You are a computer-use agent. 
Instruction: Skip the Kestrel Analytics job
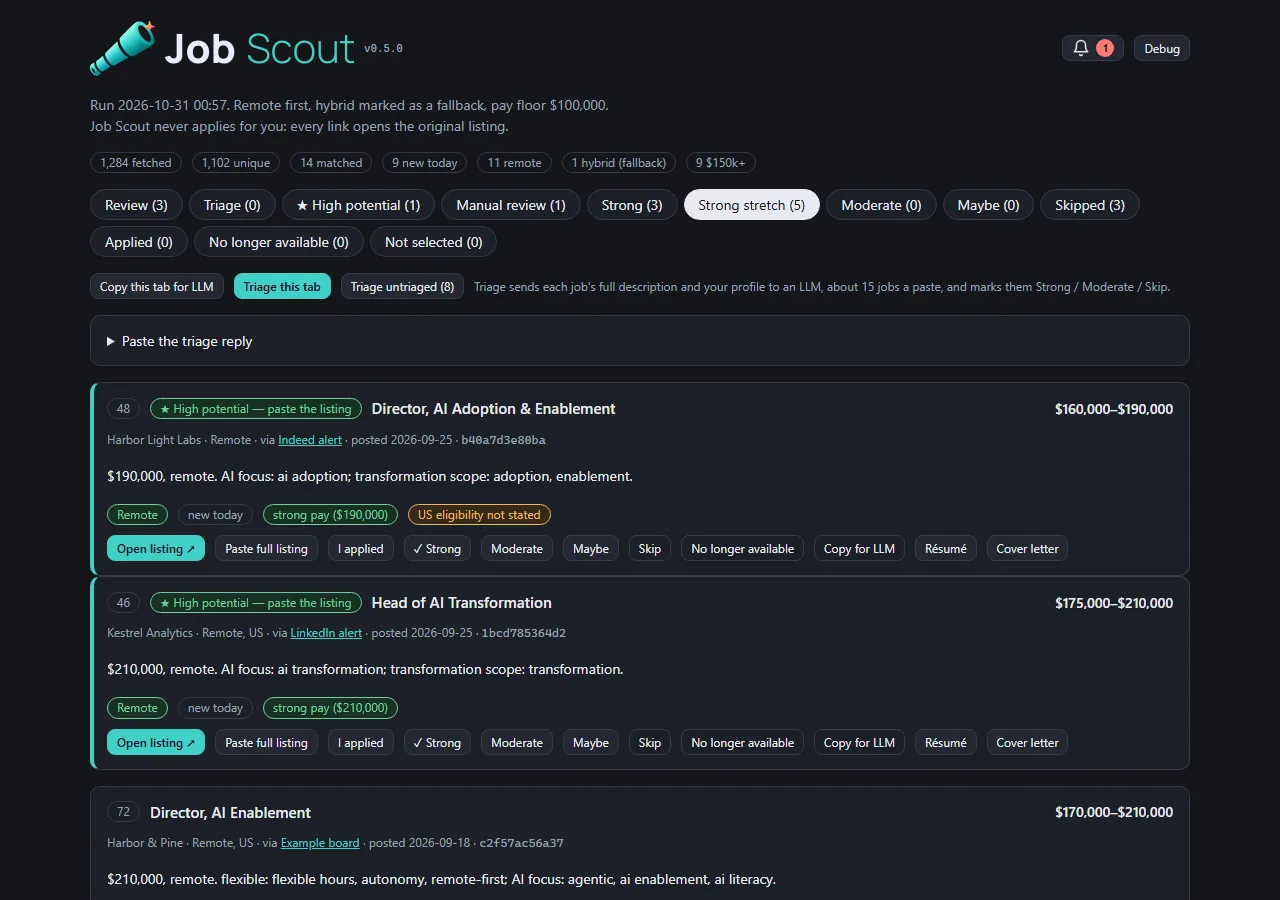tap(650, 742)
